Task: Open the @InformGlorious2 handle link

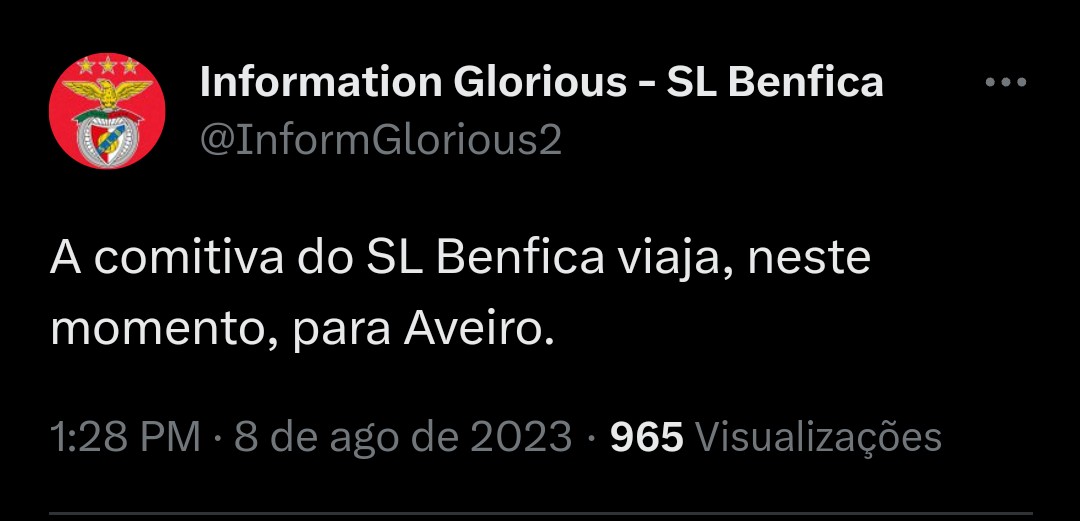Action: [381, 140]
